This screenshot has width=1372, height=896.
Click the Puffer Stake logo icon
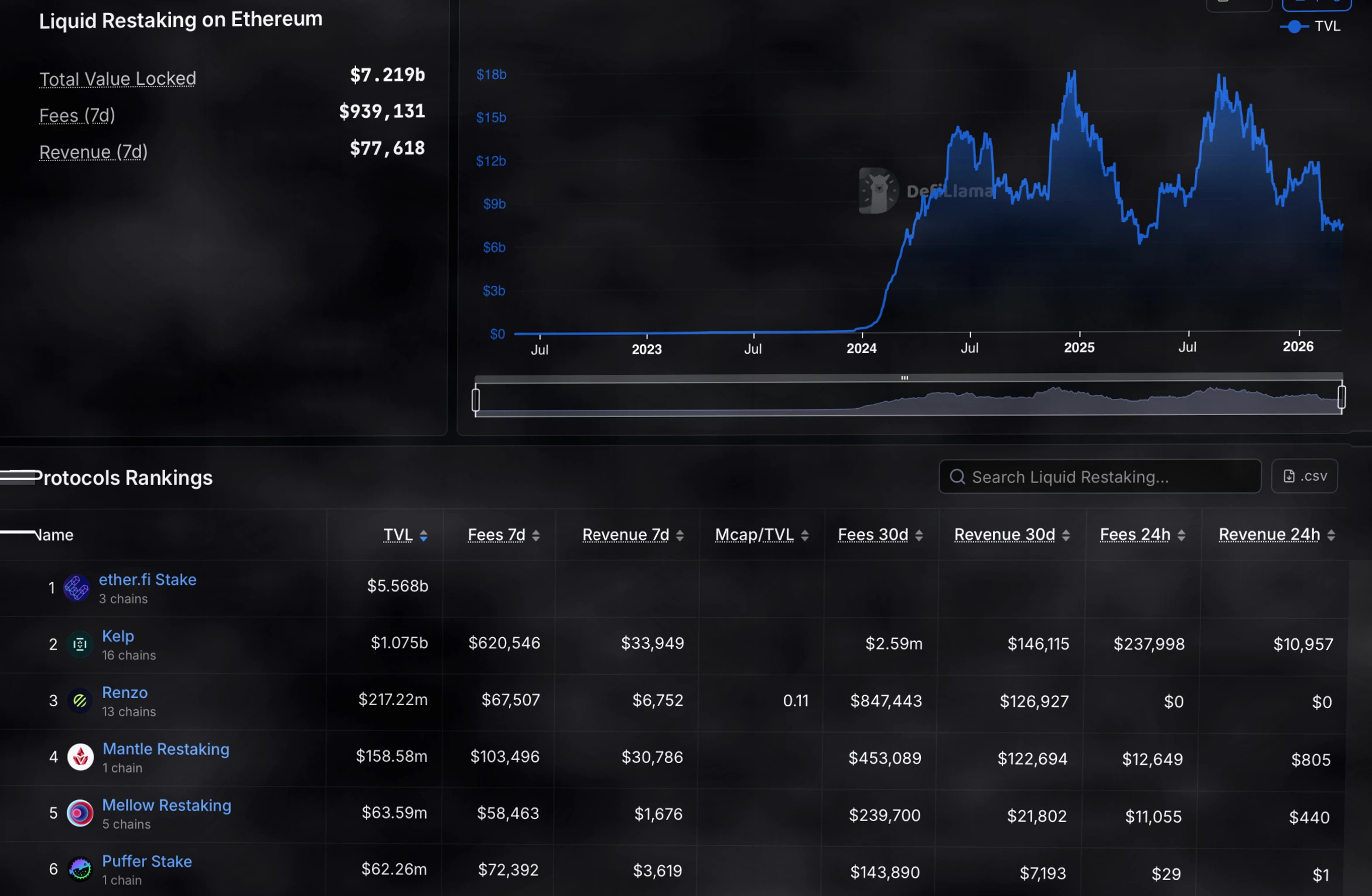click(x=80, y=869)
